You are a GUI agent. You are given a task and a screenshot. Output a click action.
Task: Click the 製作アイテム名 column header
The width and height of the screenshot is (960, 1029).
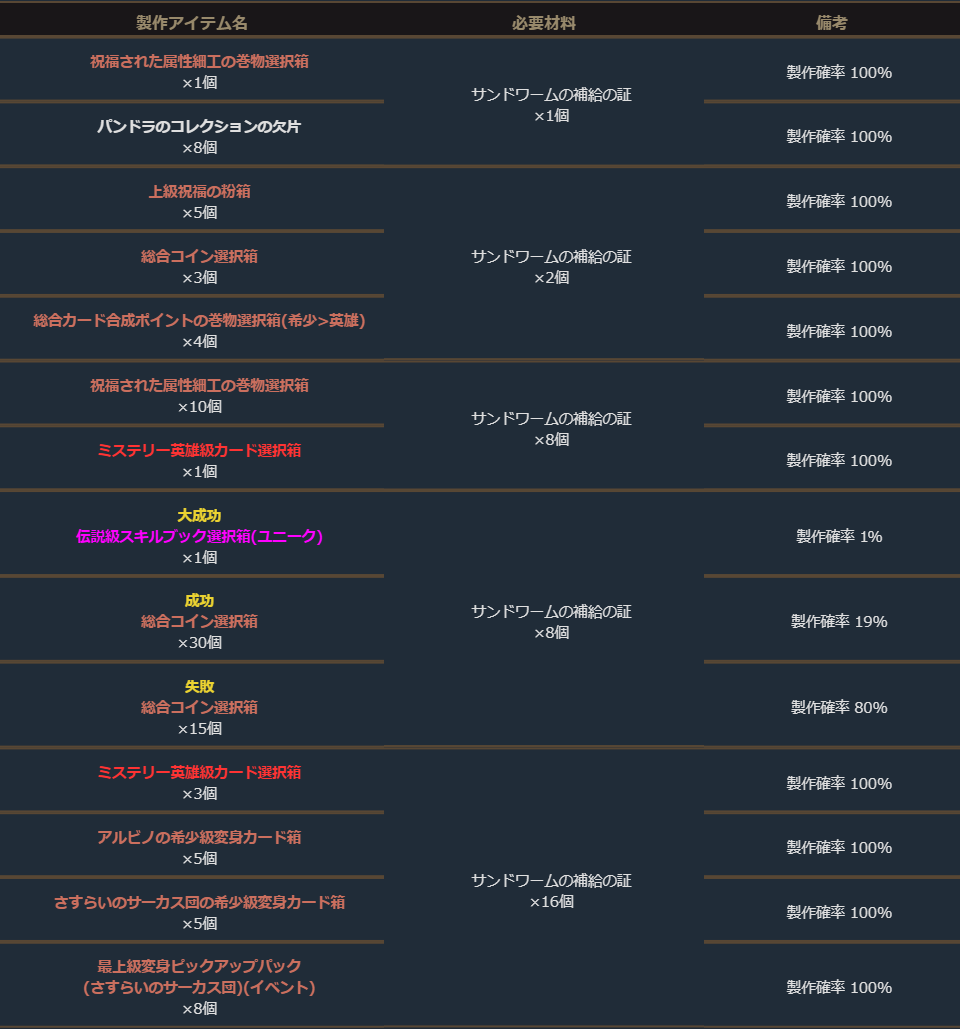[x=192, y=23]
